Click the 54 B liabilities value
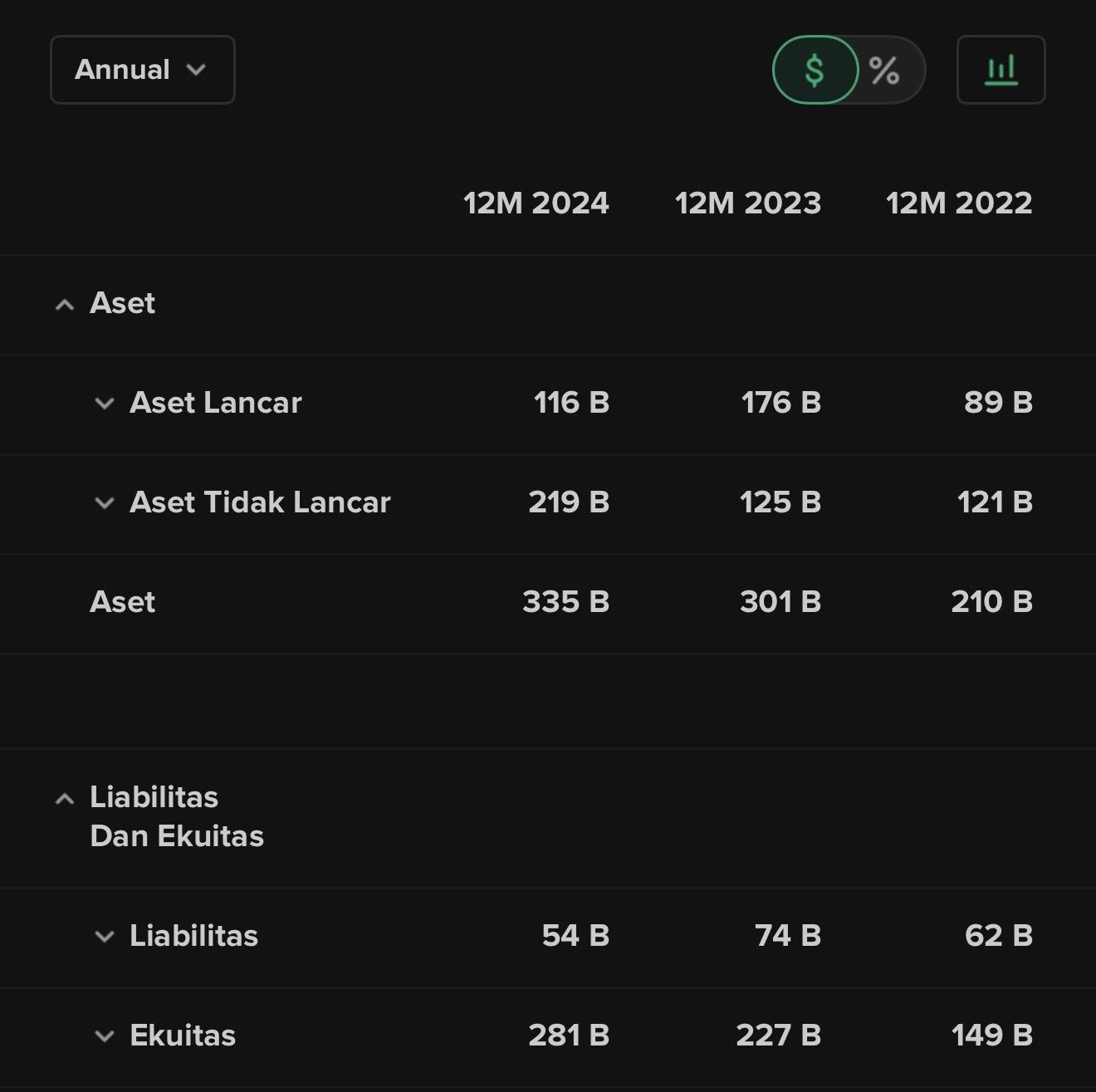The height and width of the screenshot is (1092, 1096). 575,936
